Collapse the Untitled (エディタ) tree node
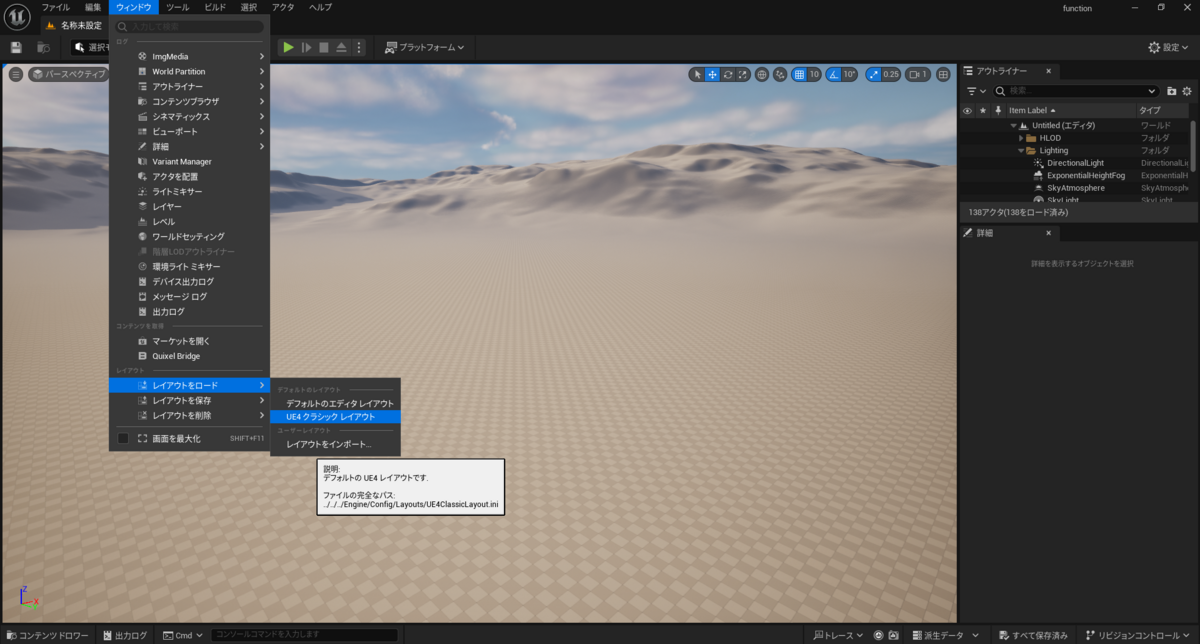 tap(1013, 125)
